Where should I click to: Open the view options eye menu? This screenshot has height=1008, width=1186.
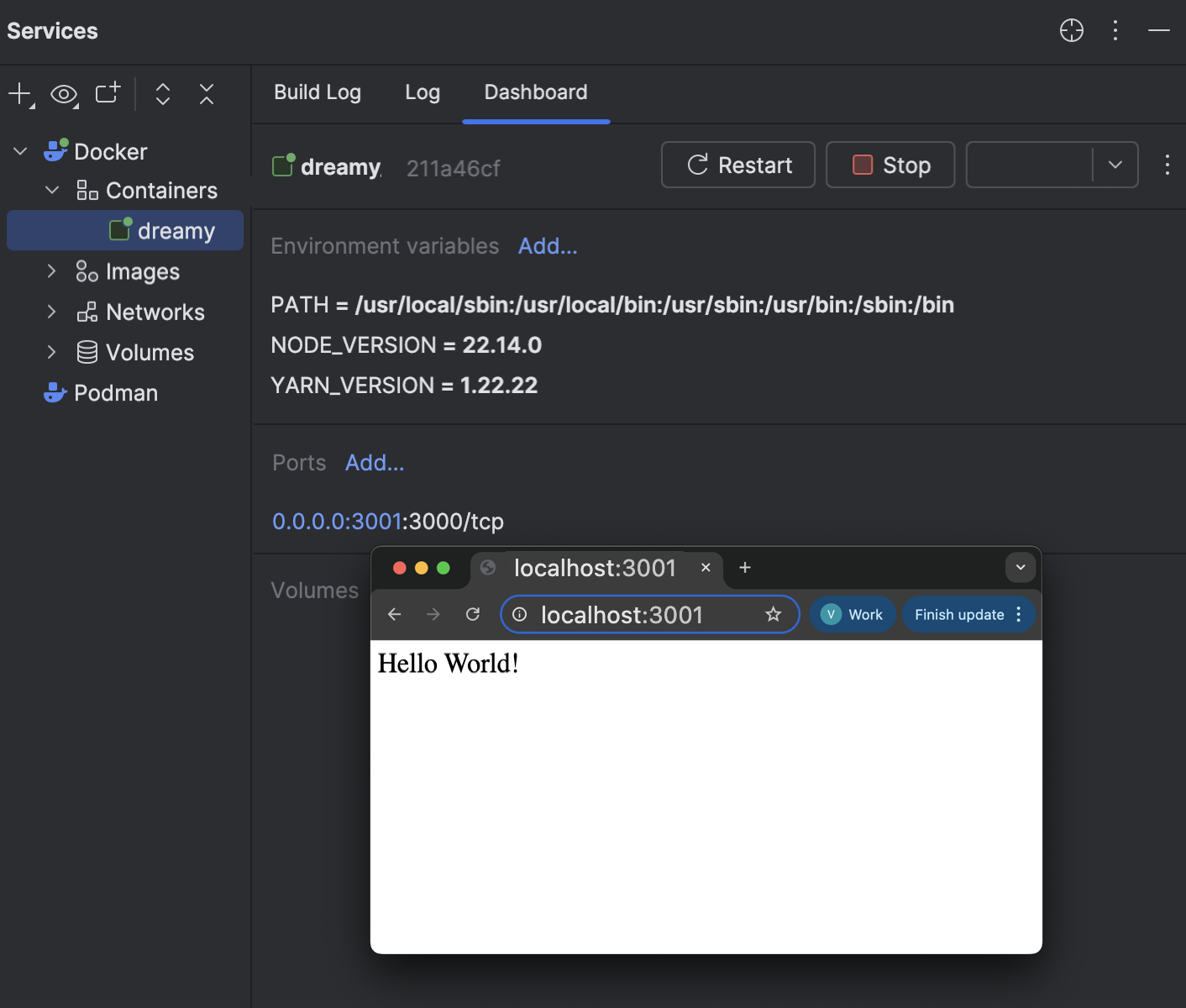pyautogui.click(x=62, y=94)
